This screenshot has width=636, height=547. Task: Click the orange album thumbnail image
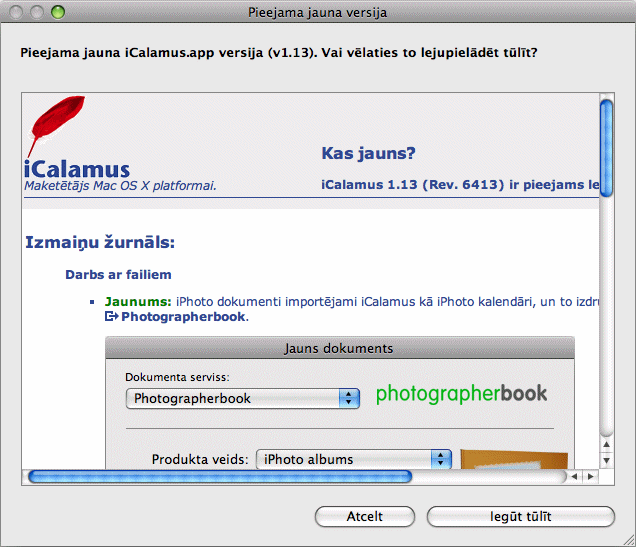pos(514,459)
